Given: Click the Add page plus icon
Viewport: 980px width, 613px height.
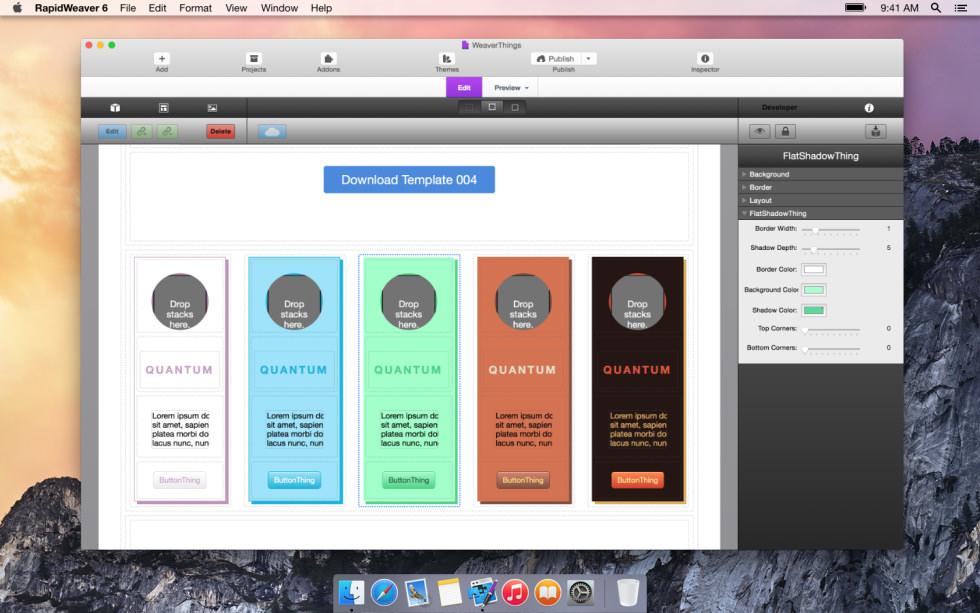Looking at the screenshot, I should tap(161, 59).
